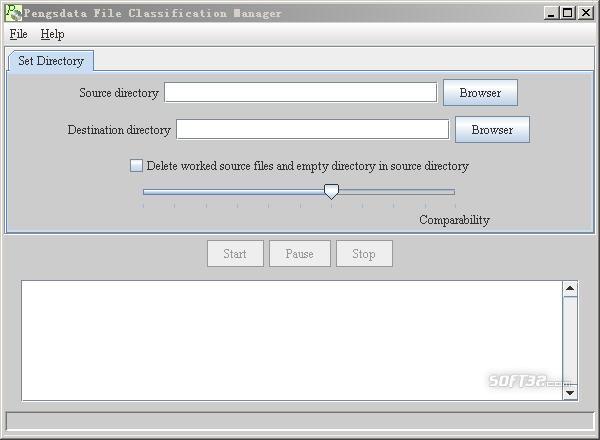Click the Comparability label

(x=454, y=220)
